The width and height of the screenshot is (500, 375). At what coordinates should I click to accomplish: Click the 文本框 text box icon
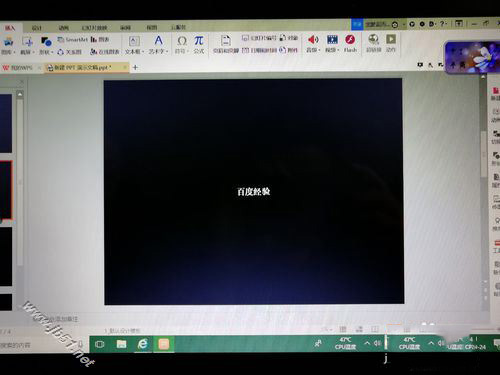tap(134, 41)
